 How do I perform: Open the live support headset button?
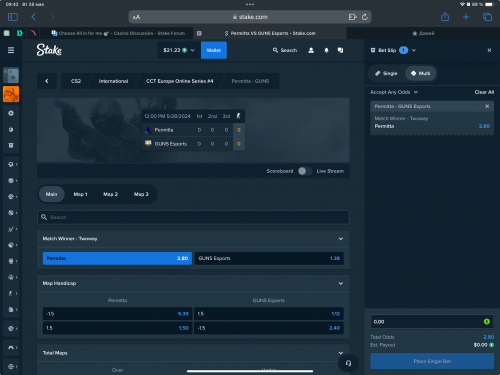pyautogui.click(x=348, y=363)
